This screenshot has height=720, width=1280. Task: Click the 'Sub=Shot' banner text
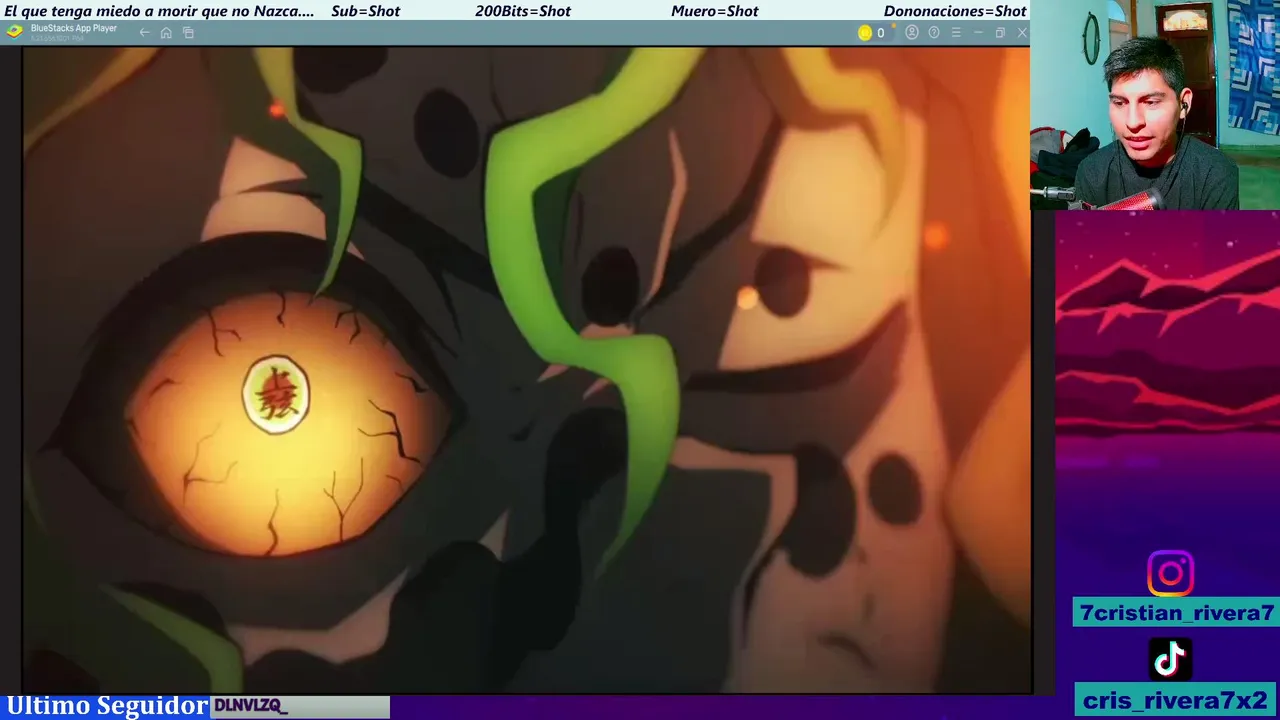(365, 11)
